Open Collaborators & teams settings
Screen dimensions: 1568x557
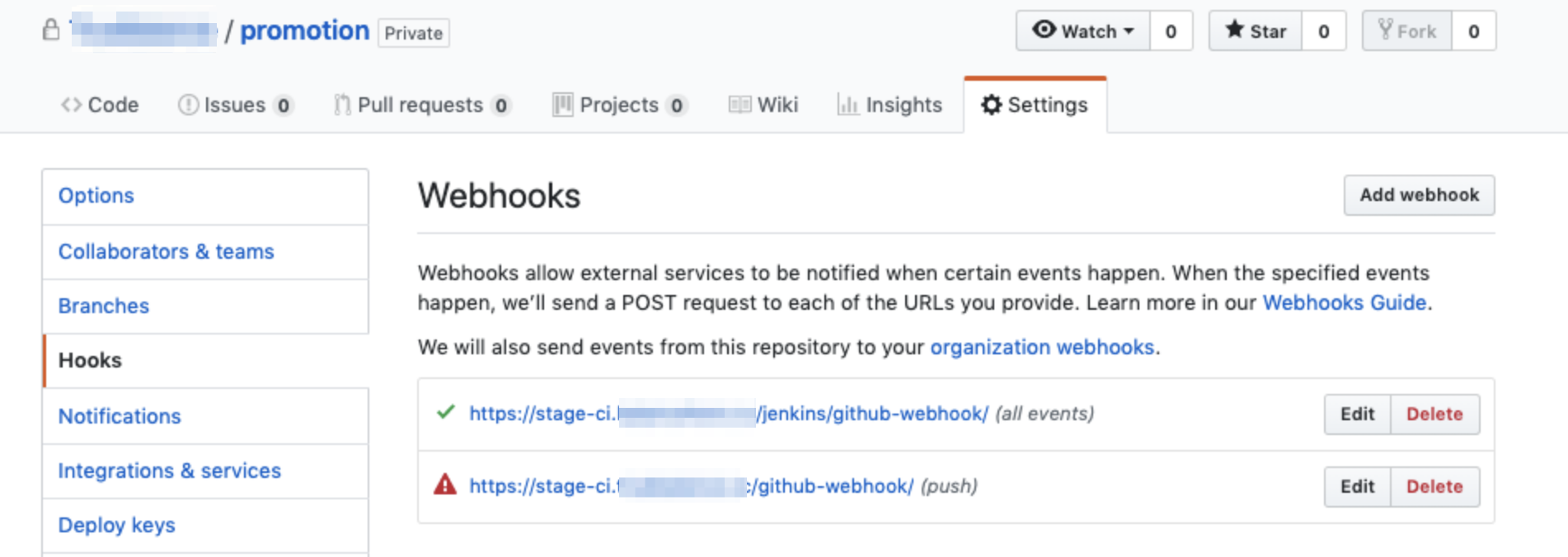tap(205, 251)
